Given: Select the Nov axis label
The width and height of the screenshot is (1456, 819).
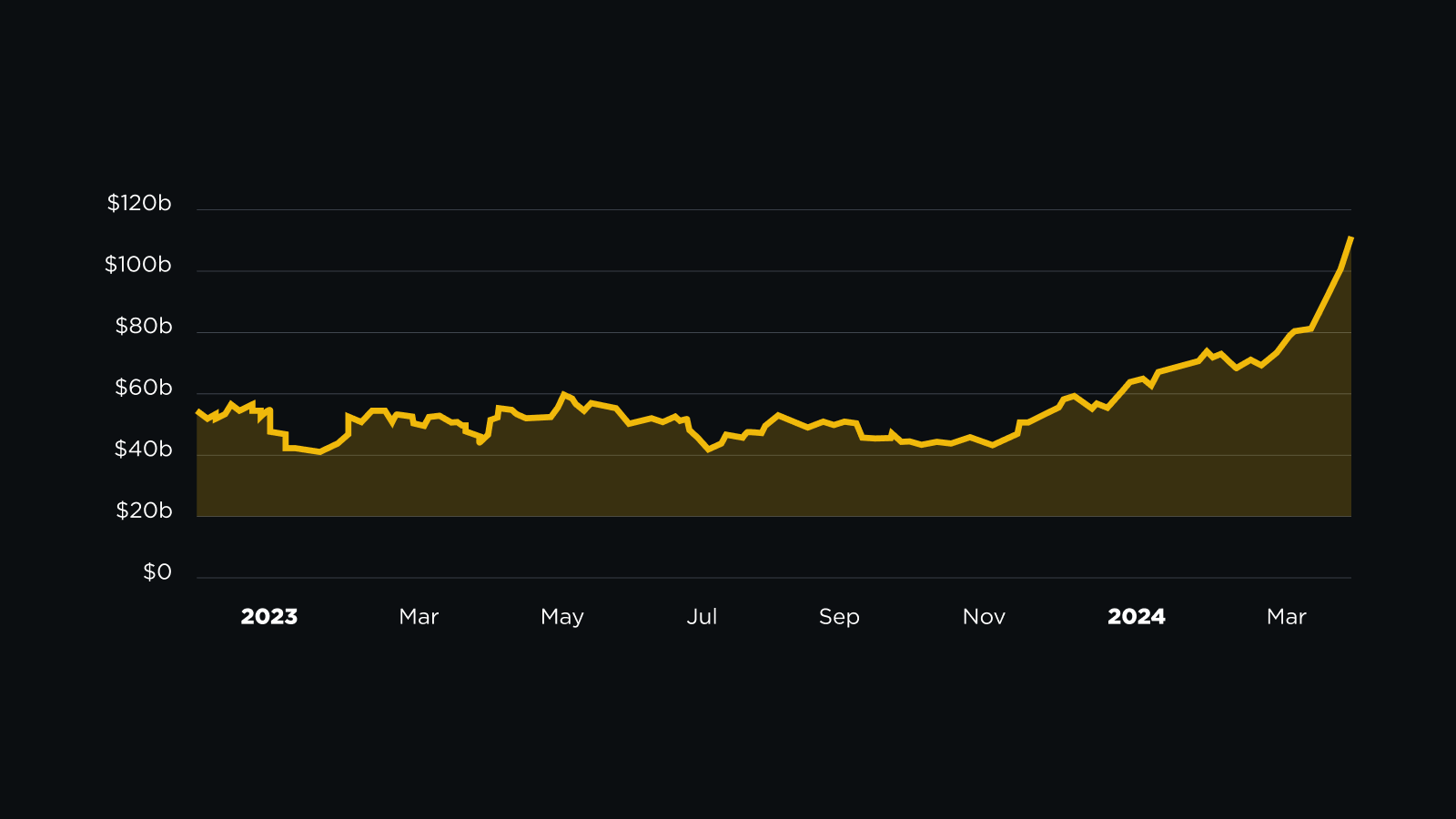Looking at the screenshot, I should 984,617.
